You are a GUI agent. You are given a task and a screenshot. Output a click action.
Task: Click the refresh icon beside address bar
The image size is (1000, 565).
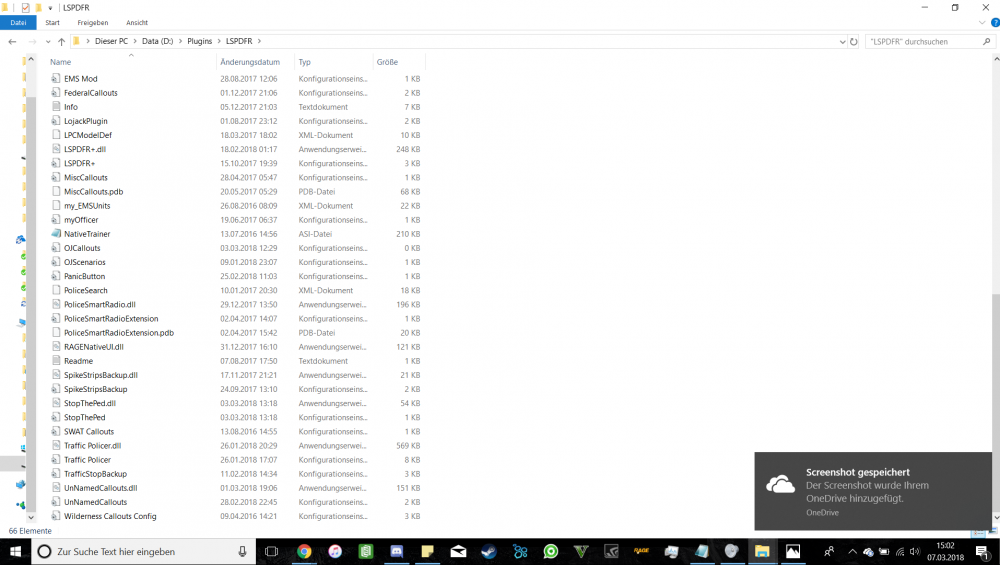click(853, 41)
